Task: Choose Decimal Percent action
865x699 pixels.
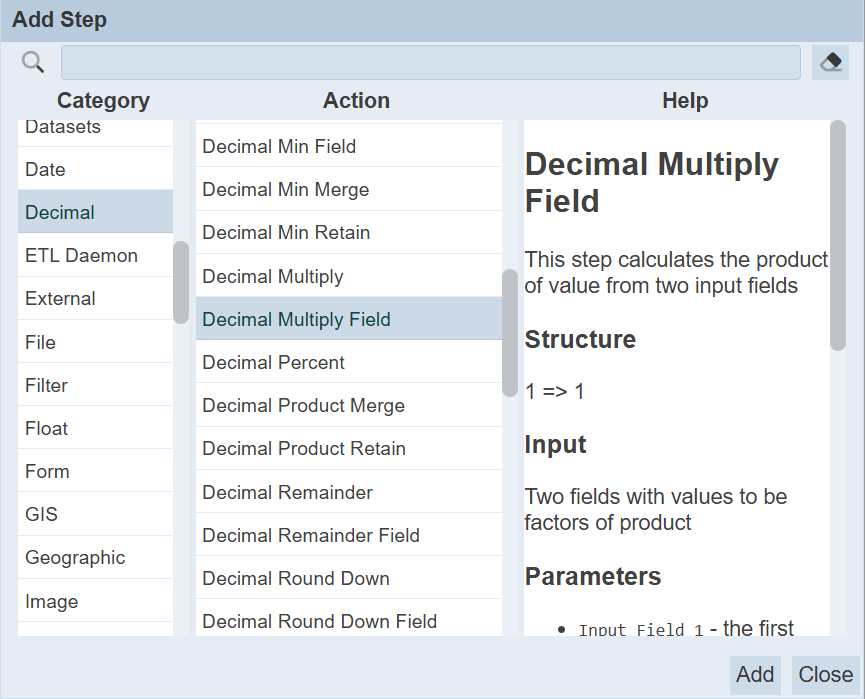Action: click(349, 362)
